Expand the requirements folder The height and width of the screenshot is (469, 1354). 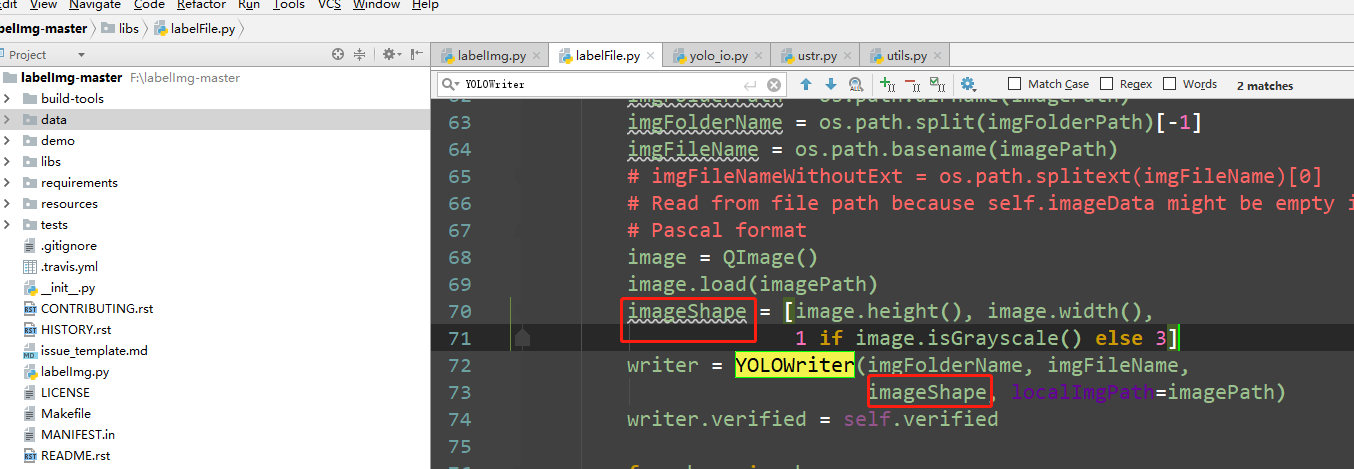tap(7, 183)
